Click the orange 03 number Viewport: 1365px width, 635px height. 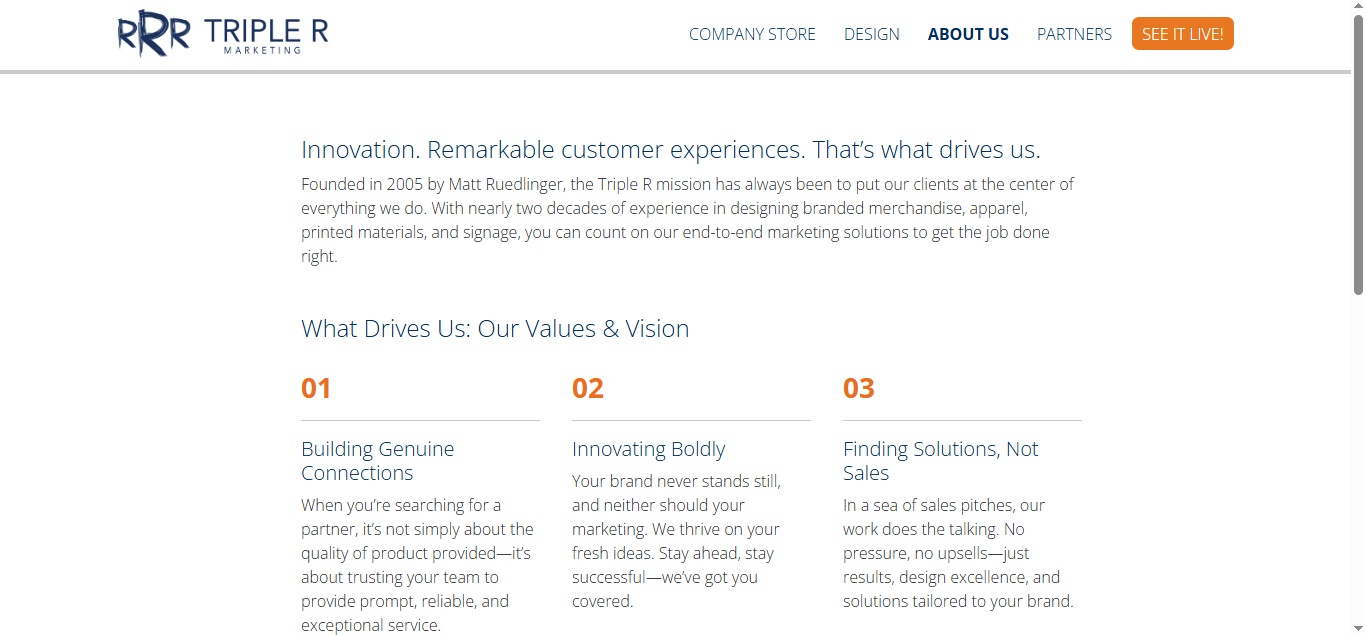coord(859,388)
